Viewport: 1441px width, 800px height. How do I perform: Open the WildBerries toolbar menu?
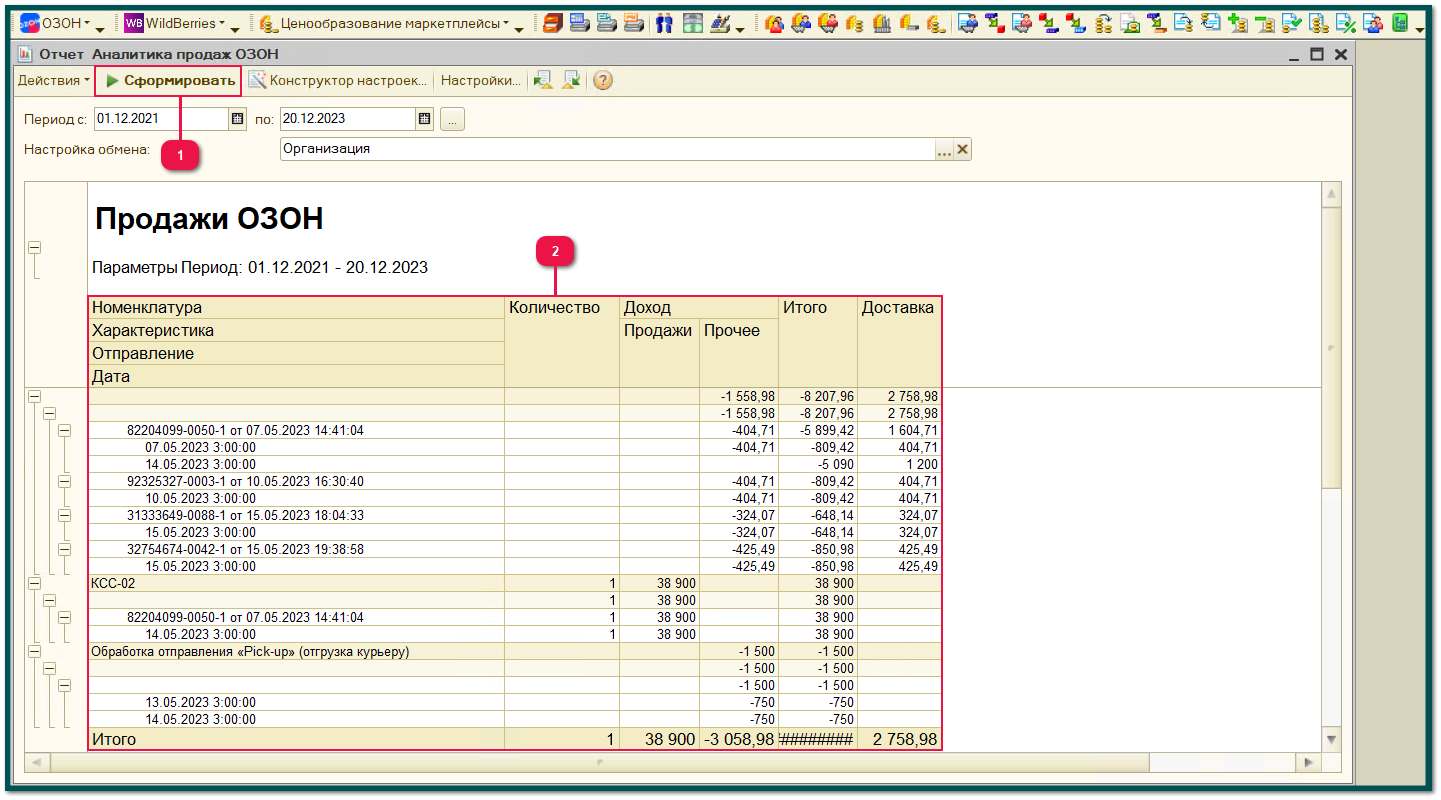click(175, 23)
